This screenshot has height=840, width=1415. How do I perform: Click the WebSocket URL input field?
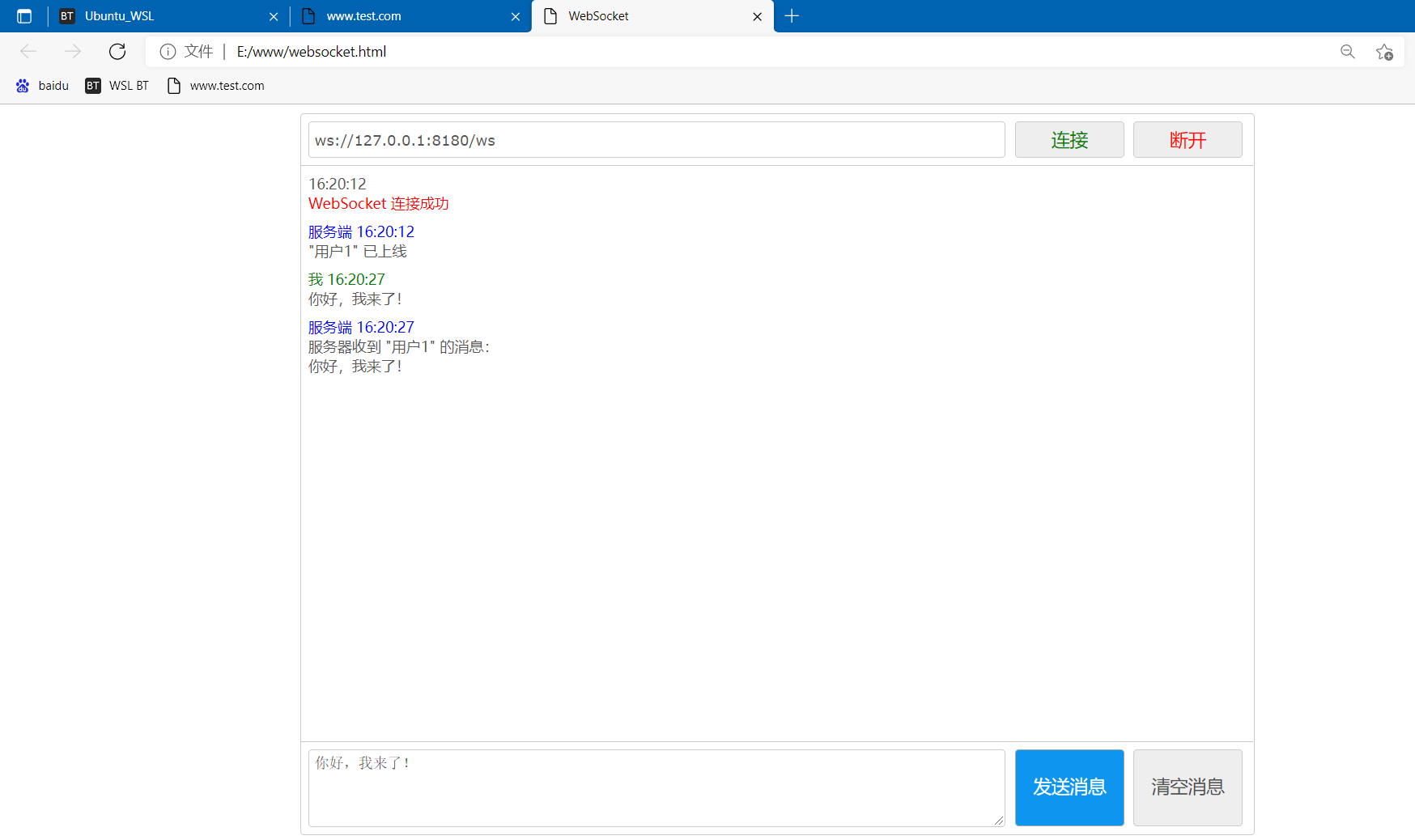click(656, 139)
